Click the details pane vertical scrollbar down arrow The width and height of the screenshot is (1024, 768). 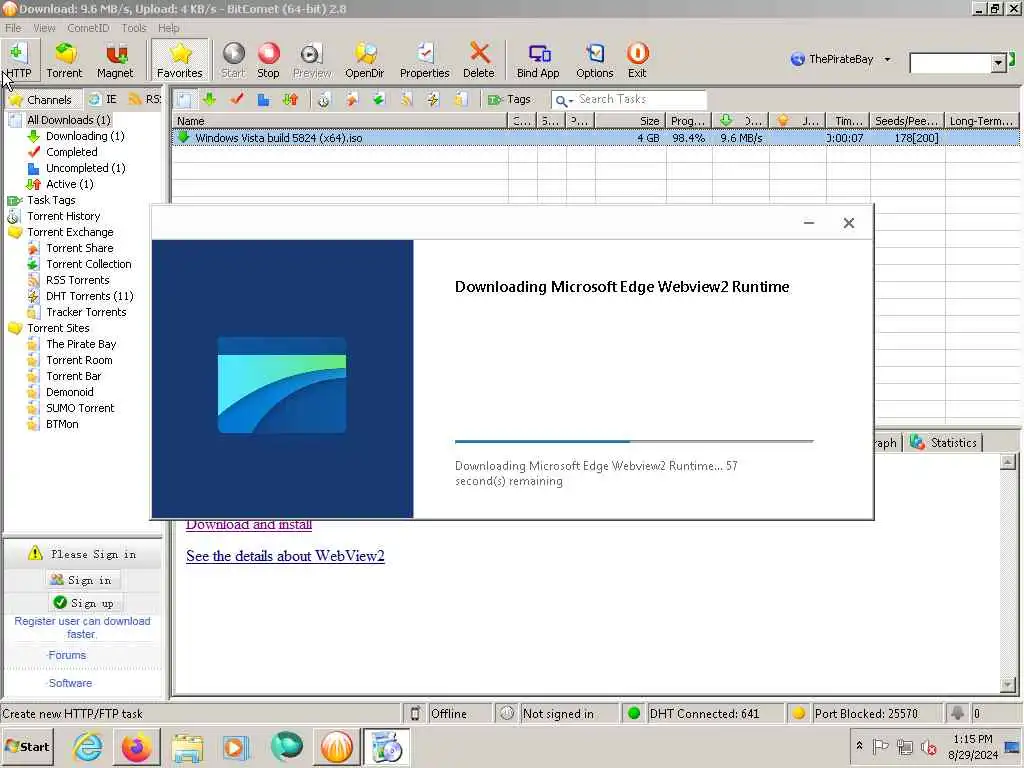tap(1008, 684)
